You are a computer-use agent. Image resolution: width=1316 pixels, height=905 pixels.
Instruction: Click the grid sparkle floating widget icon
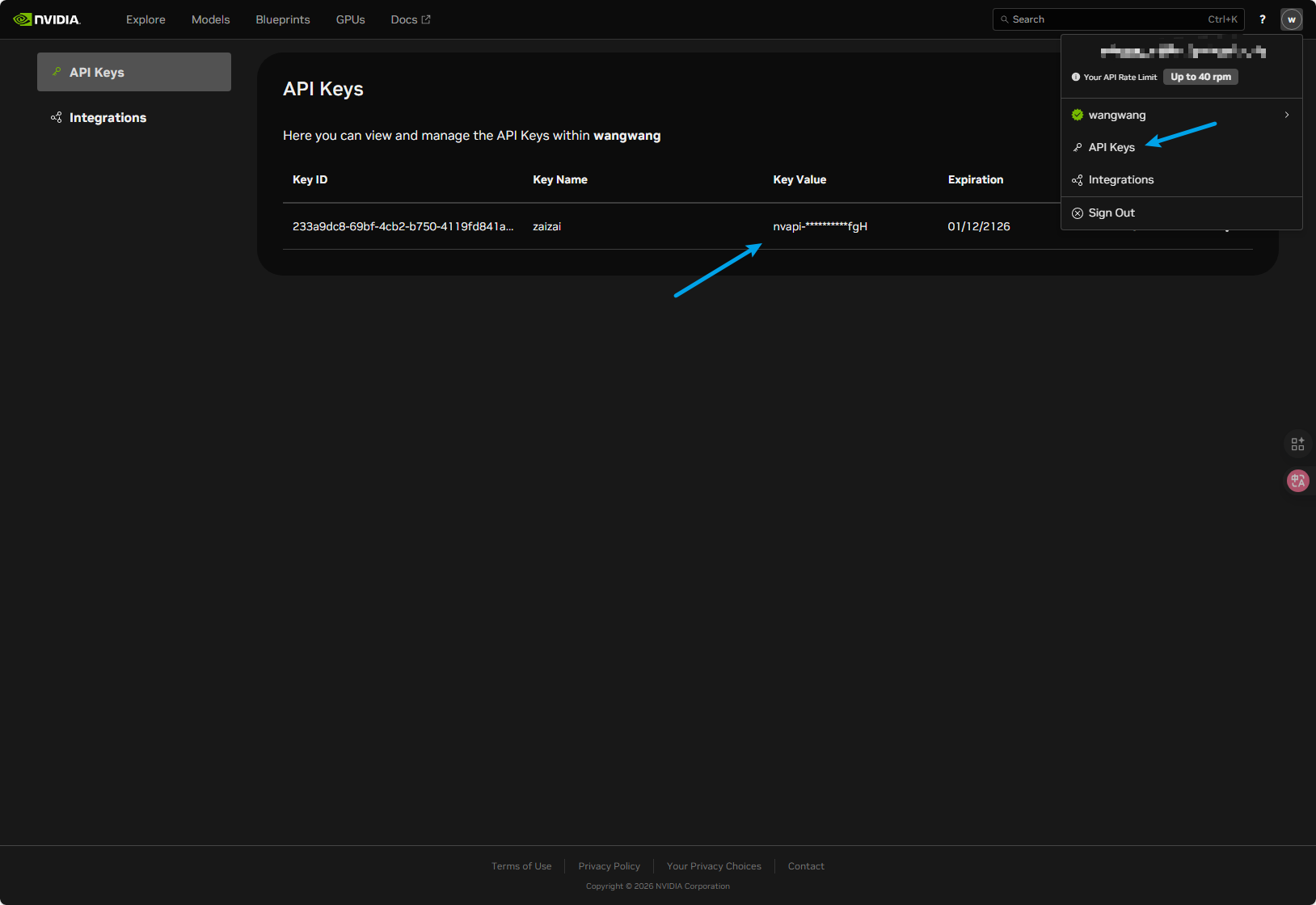tap(1297, 444)
